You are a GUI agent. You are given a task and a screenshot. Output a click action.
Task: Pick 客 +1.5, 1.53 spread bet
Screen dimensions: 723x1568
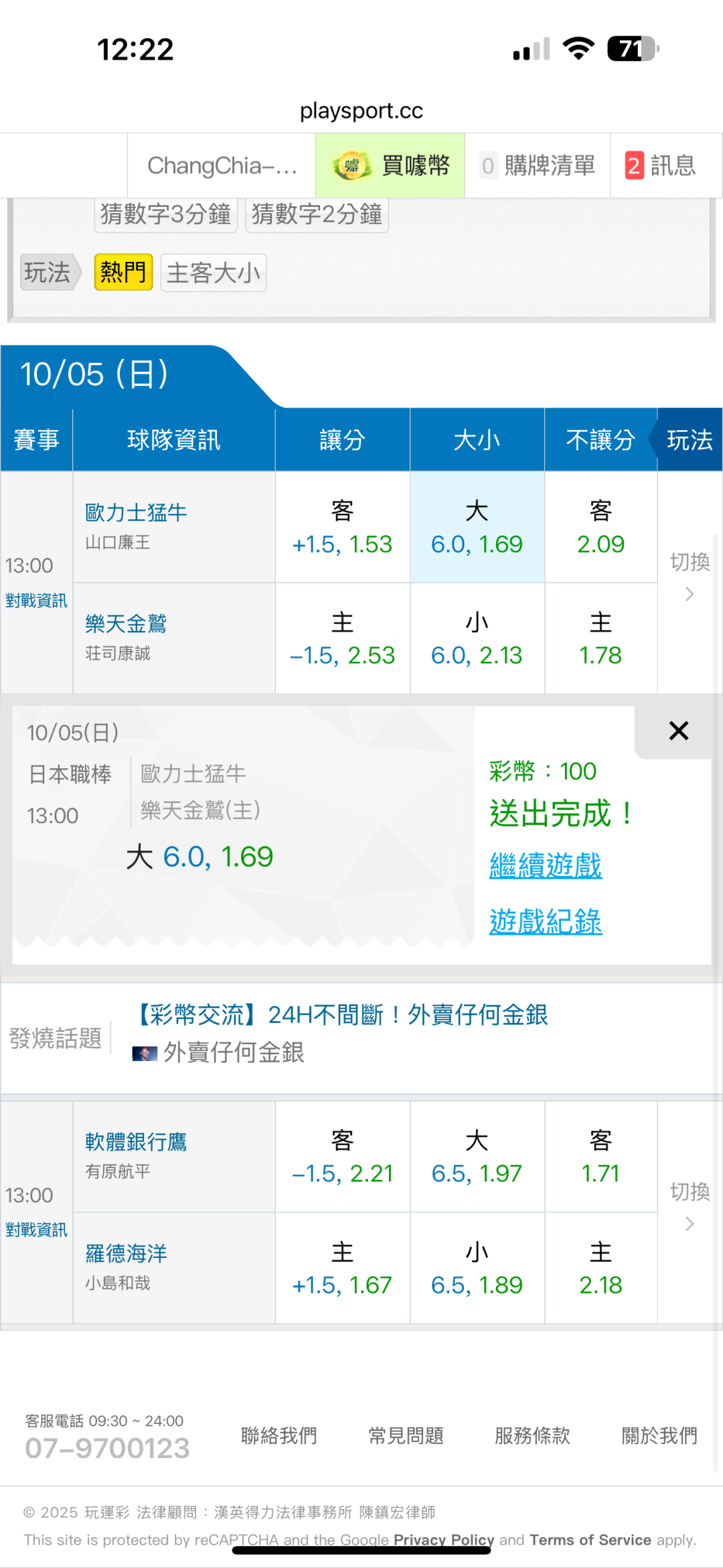tap(342, 527)
